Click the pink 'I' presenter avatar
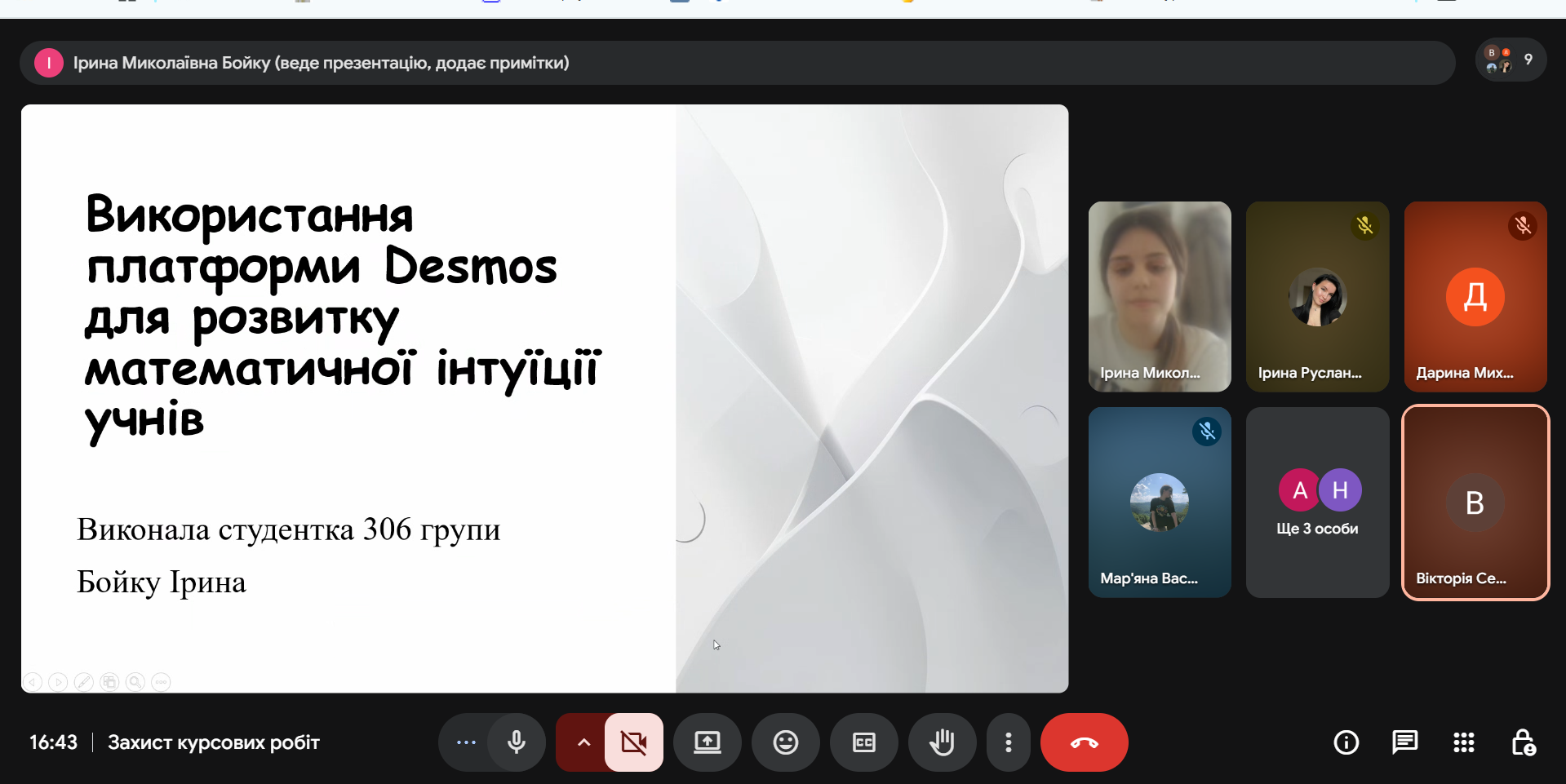 click(x=49, y=63)
